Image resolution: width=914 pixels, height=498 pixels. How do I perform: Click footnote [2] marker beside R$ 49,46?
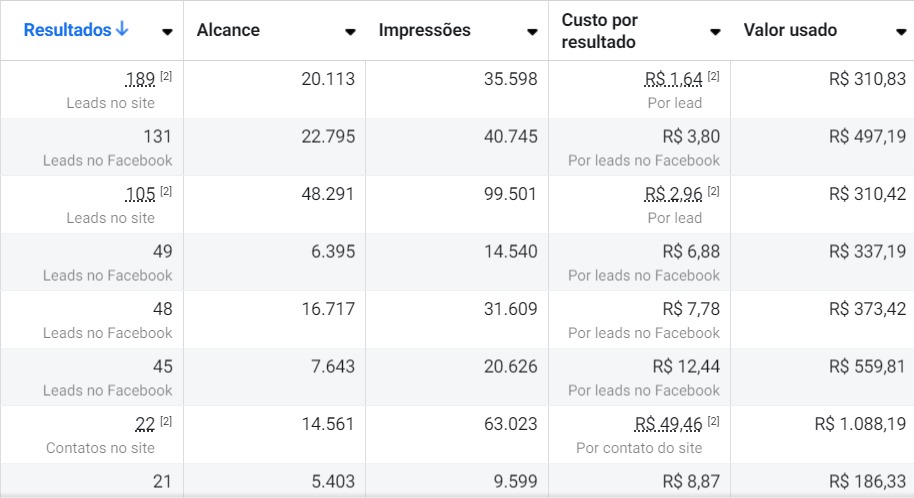(713, 421)
